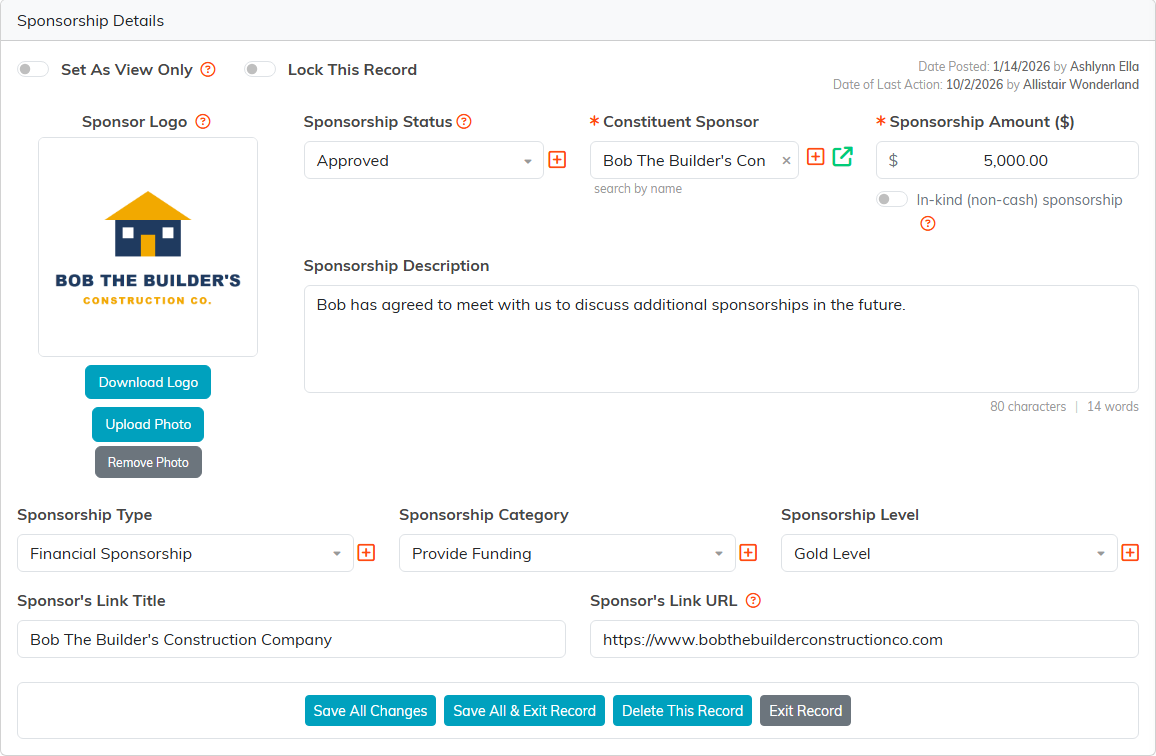Open Sponsorship Type dropdown showing Financial Sponsorship
This screenshot has height=756, width=1156.
click(x=185, y=553)
